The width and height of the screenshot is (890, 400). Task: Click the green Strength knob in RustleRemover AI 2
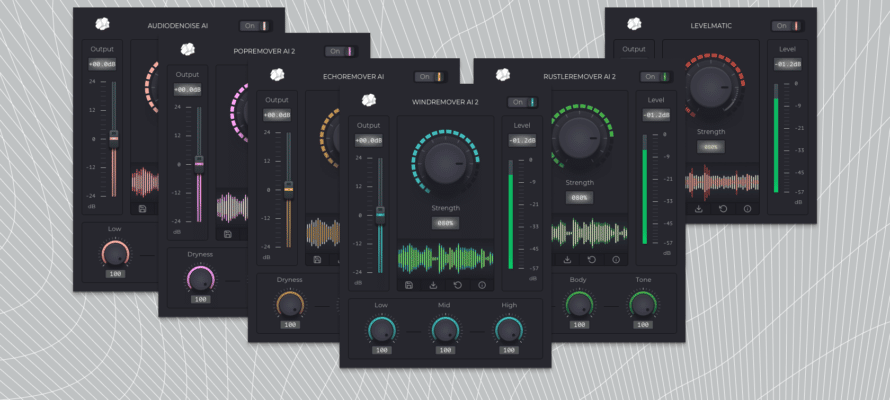(580, 138)
